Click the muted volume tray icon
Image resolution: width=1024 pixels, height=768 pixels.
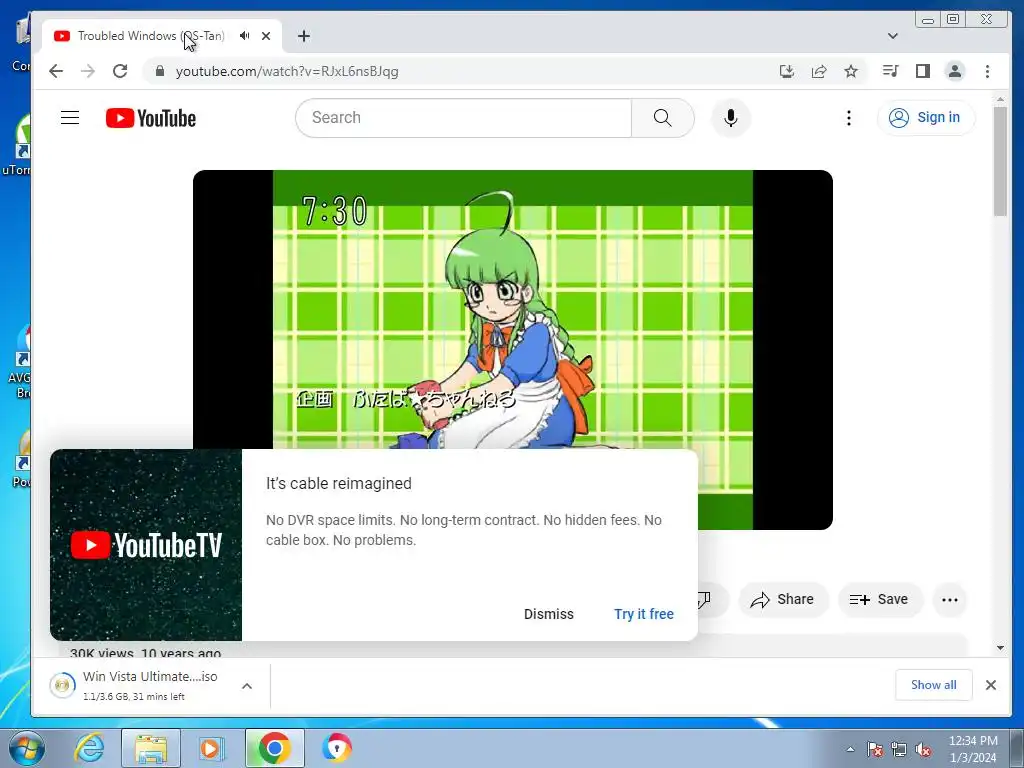point(923,749)
